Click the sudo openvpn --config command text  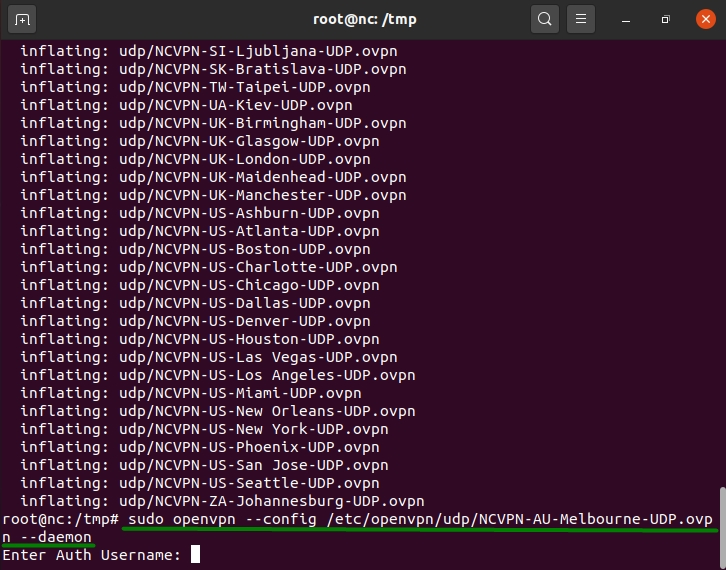click(x=222, y=520)
